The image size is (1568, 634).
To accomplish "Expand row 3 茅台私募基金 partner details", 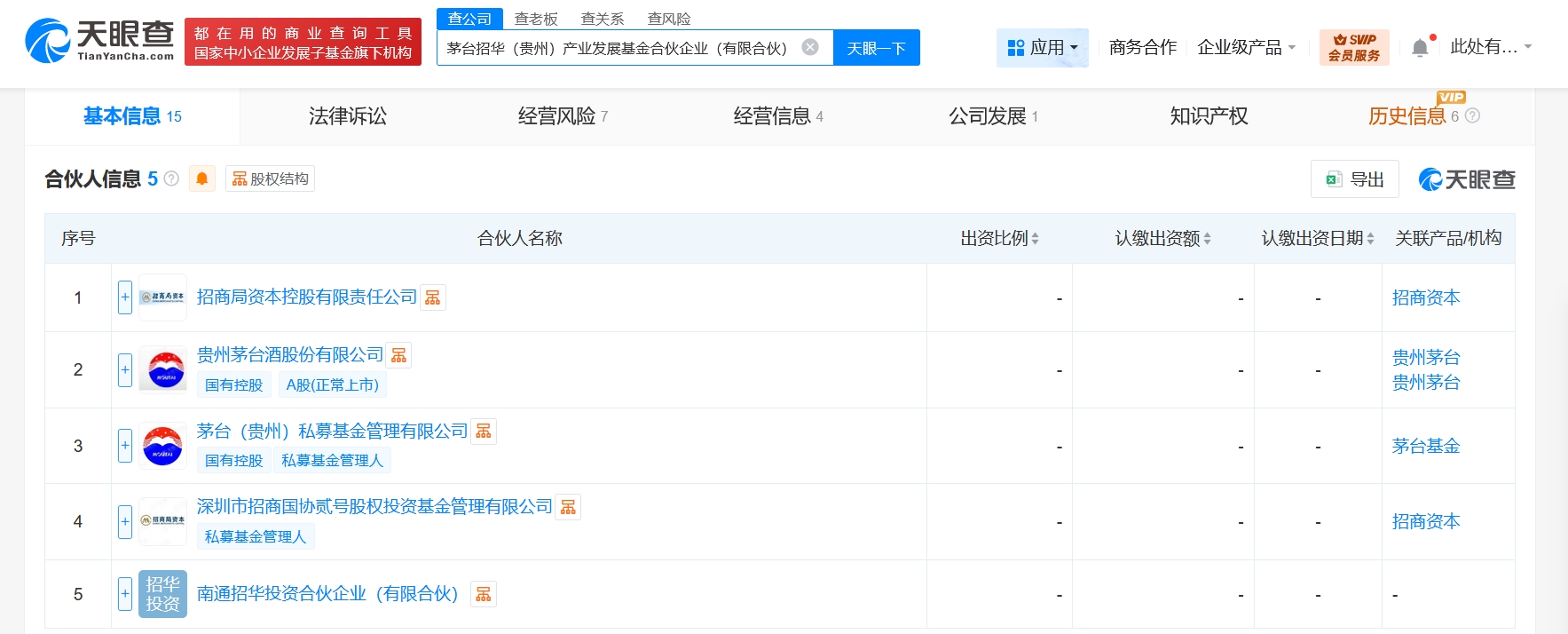I will coord(125,446).
